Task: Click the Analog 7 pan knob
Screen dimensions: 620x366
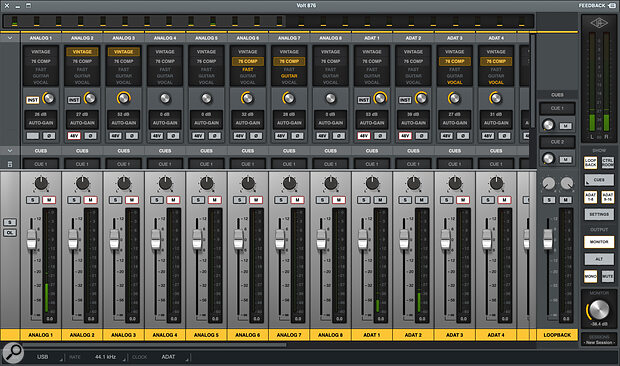Action: click(x=289, y=183)
